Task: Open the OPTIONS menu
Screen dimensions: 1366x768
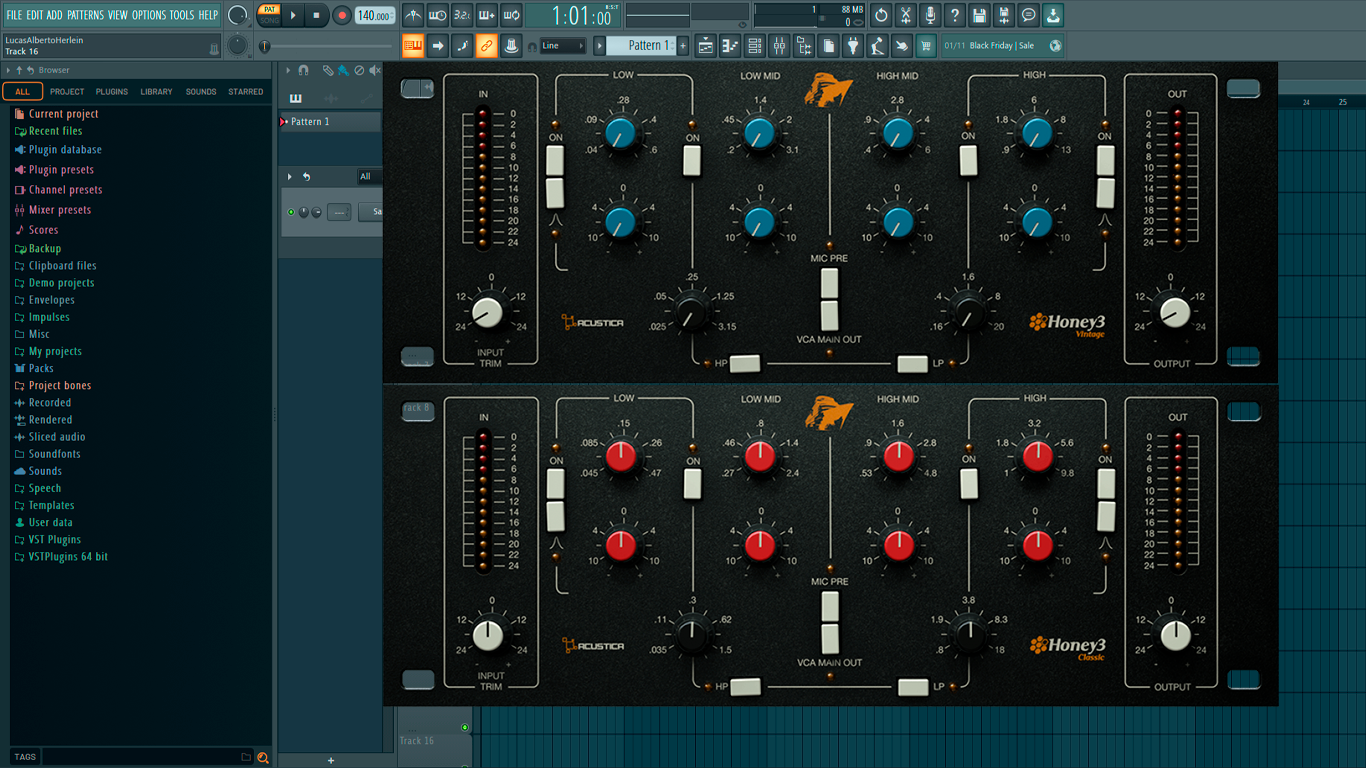Action: [x=149, y=15]
